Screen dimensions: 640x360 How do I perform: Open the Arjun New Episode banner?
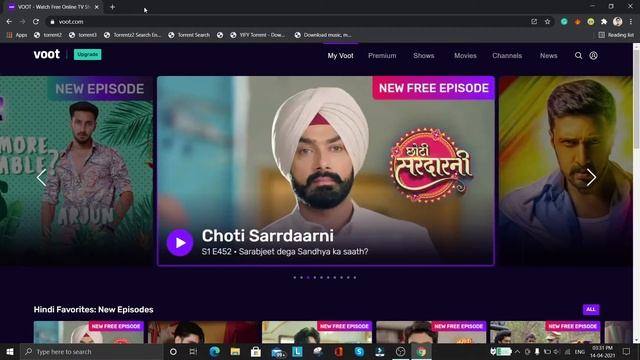pyautogui.click(x=76, y=171)
